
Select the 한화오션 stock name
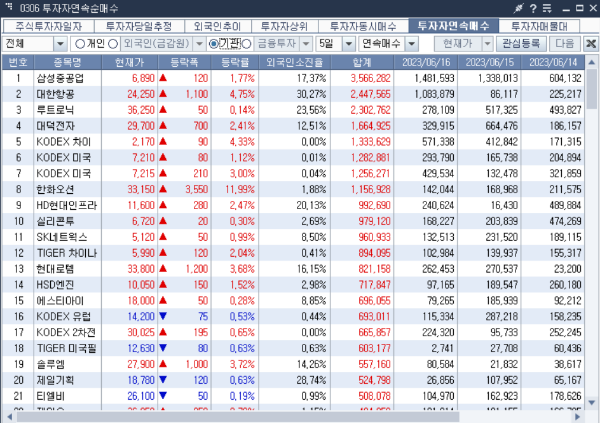pos(55,189)
